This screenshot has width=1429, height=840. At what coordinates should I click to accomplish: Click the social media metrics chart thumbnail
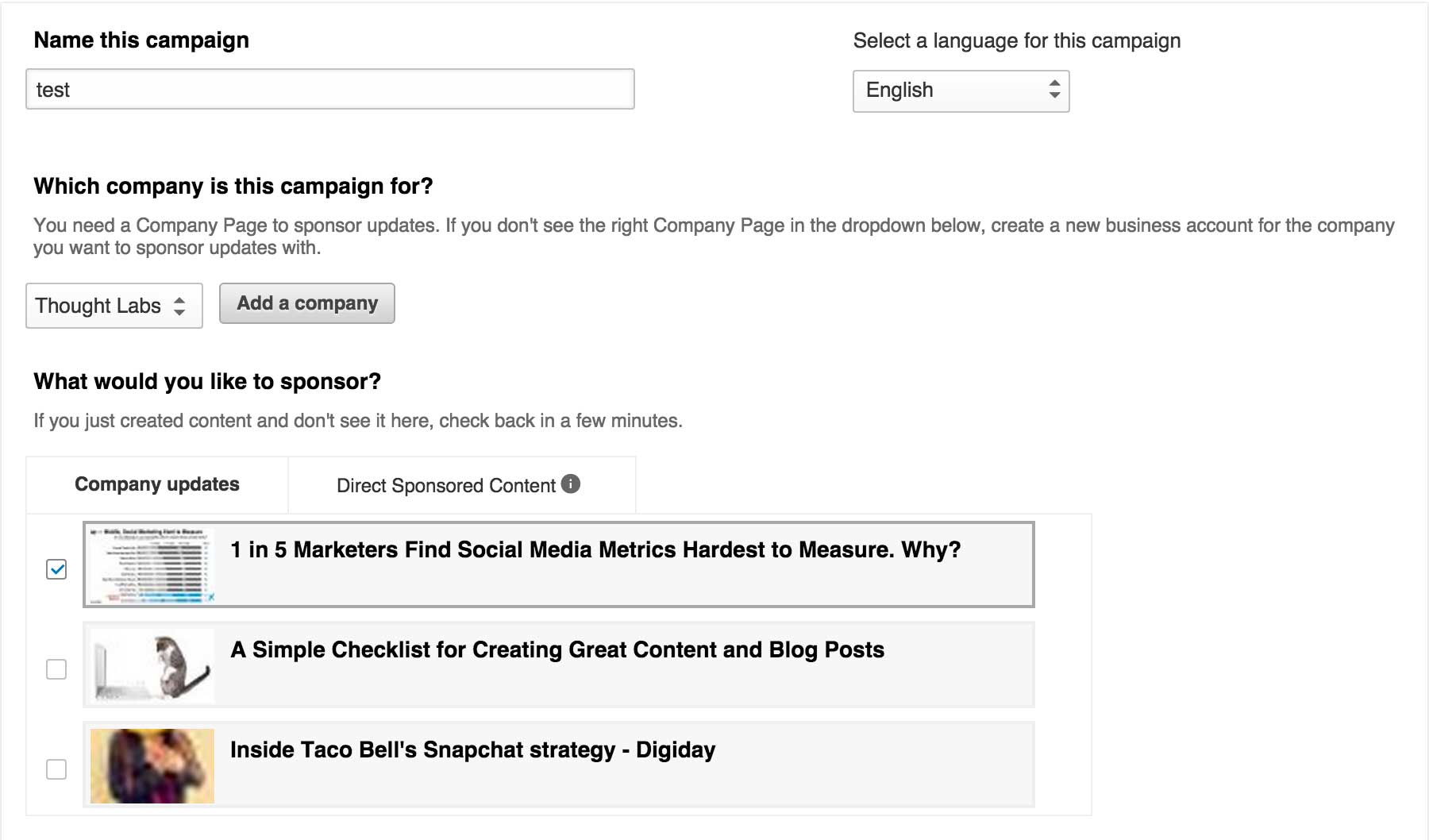point(151,564)
